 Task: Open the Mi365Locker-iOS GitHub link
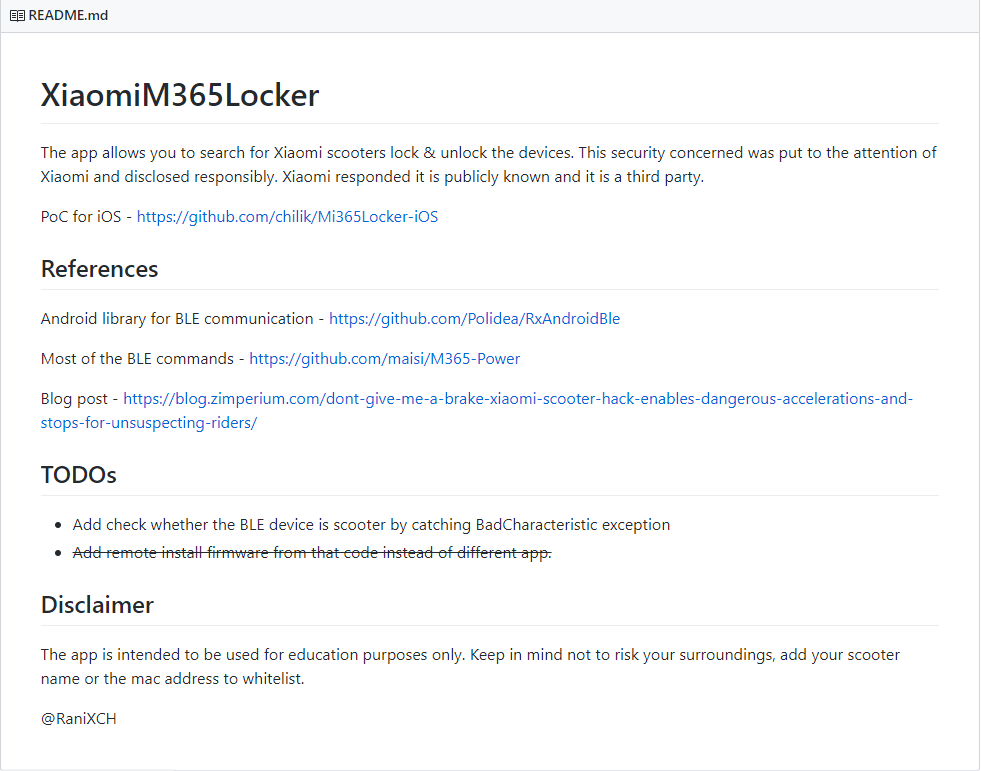pyautogui.click(x=287, y=217)
